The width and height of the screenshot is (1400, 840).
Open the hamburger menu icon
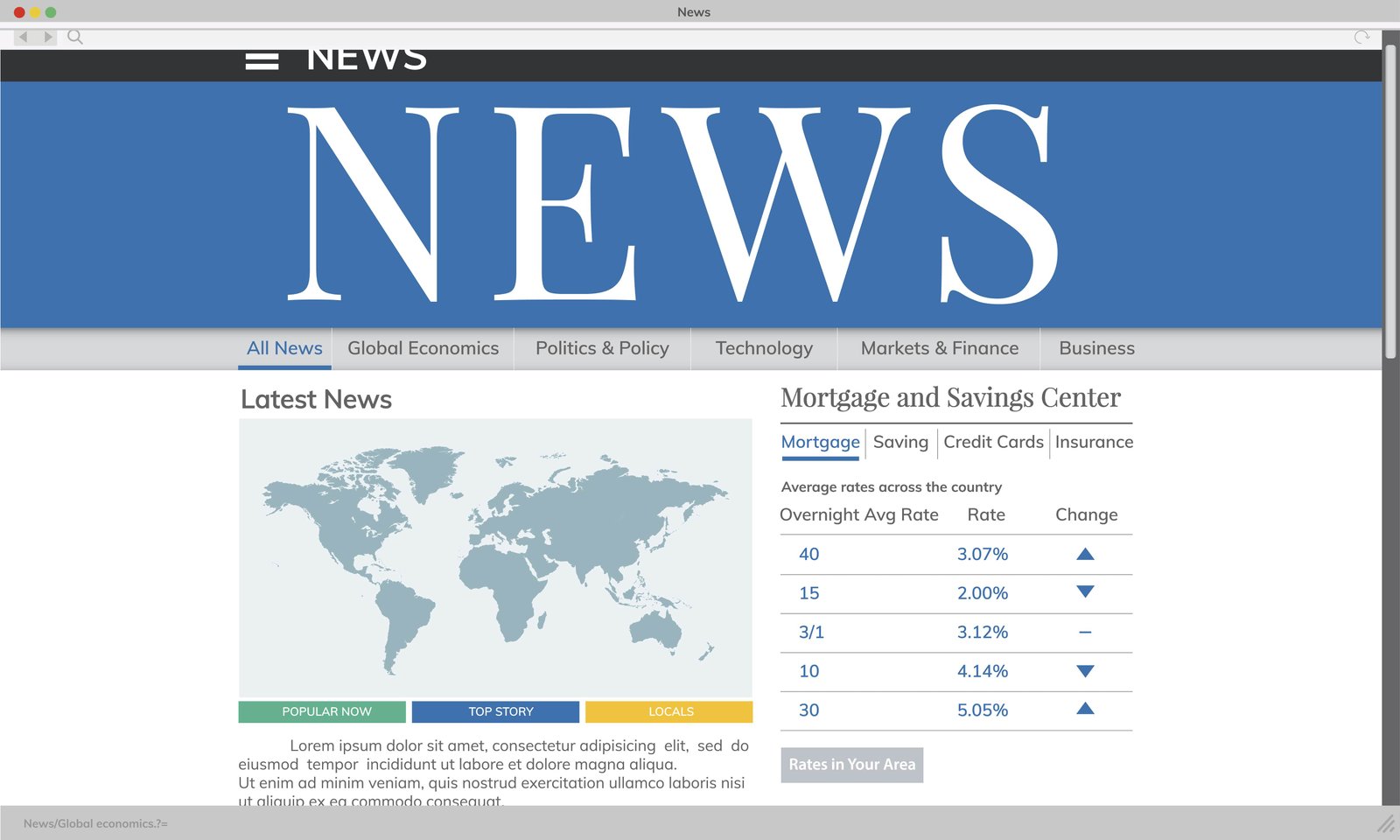[262, 61]
